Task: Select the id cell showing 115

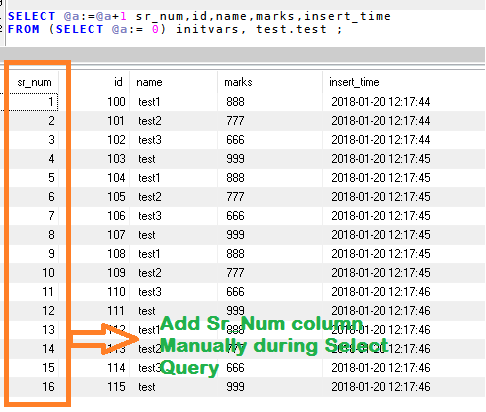Action: 116,387
